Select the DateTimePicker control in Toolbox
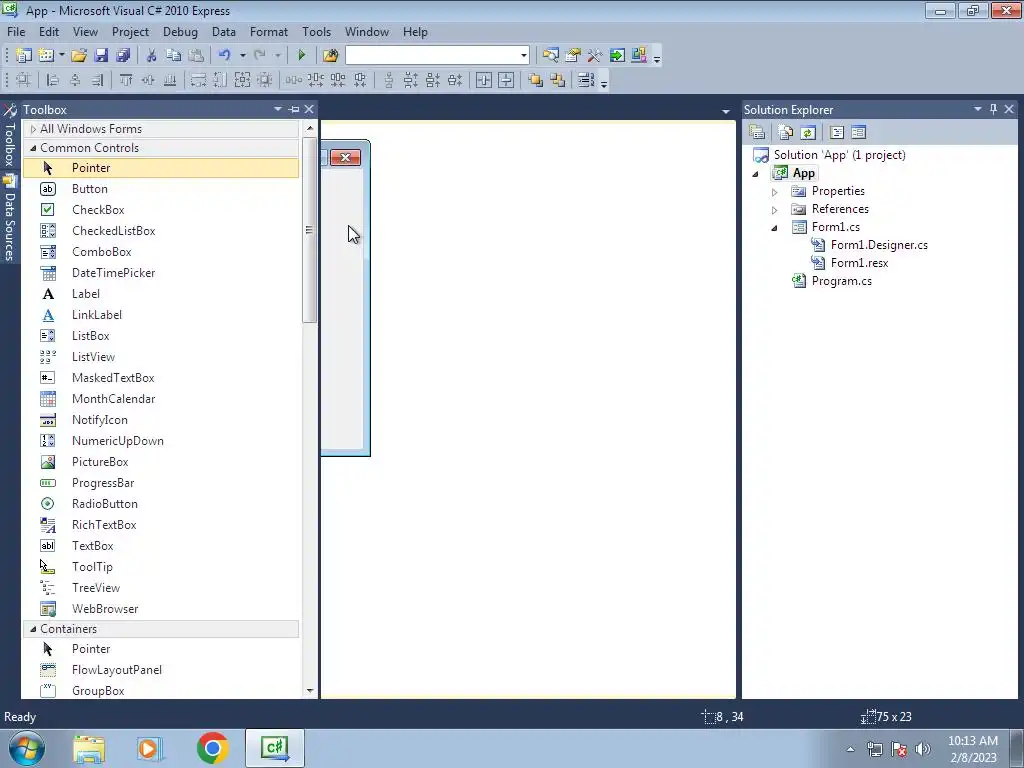The image size is (1024, 768). point(161,272)
